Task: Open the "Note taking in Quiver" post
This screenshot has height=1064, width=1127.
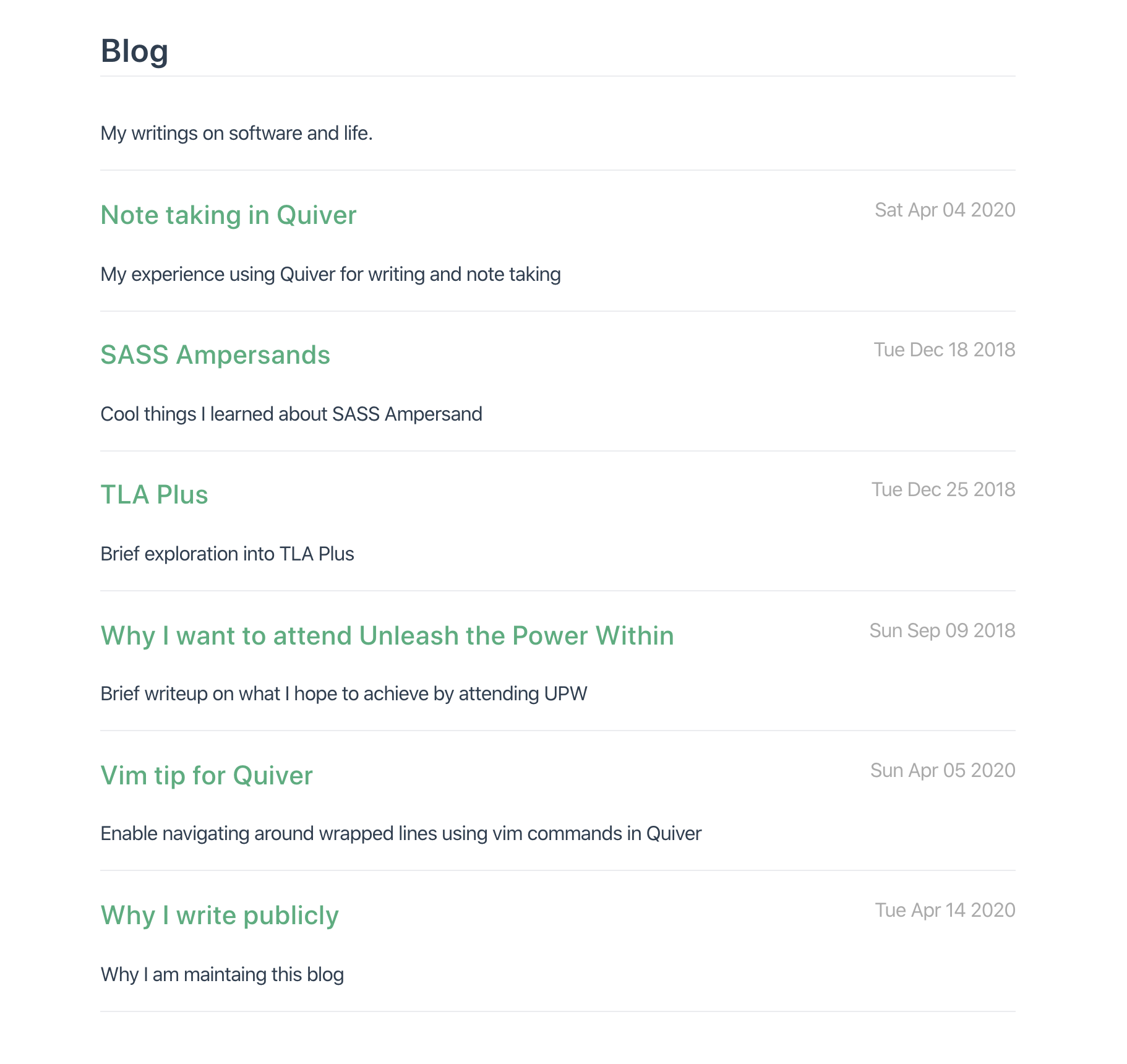Action: [228, 215]
